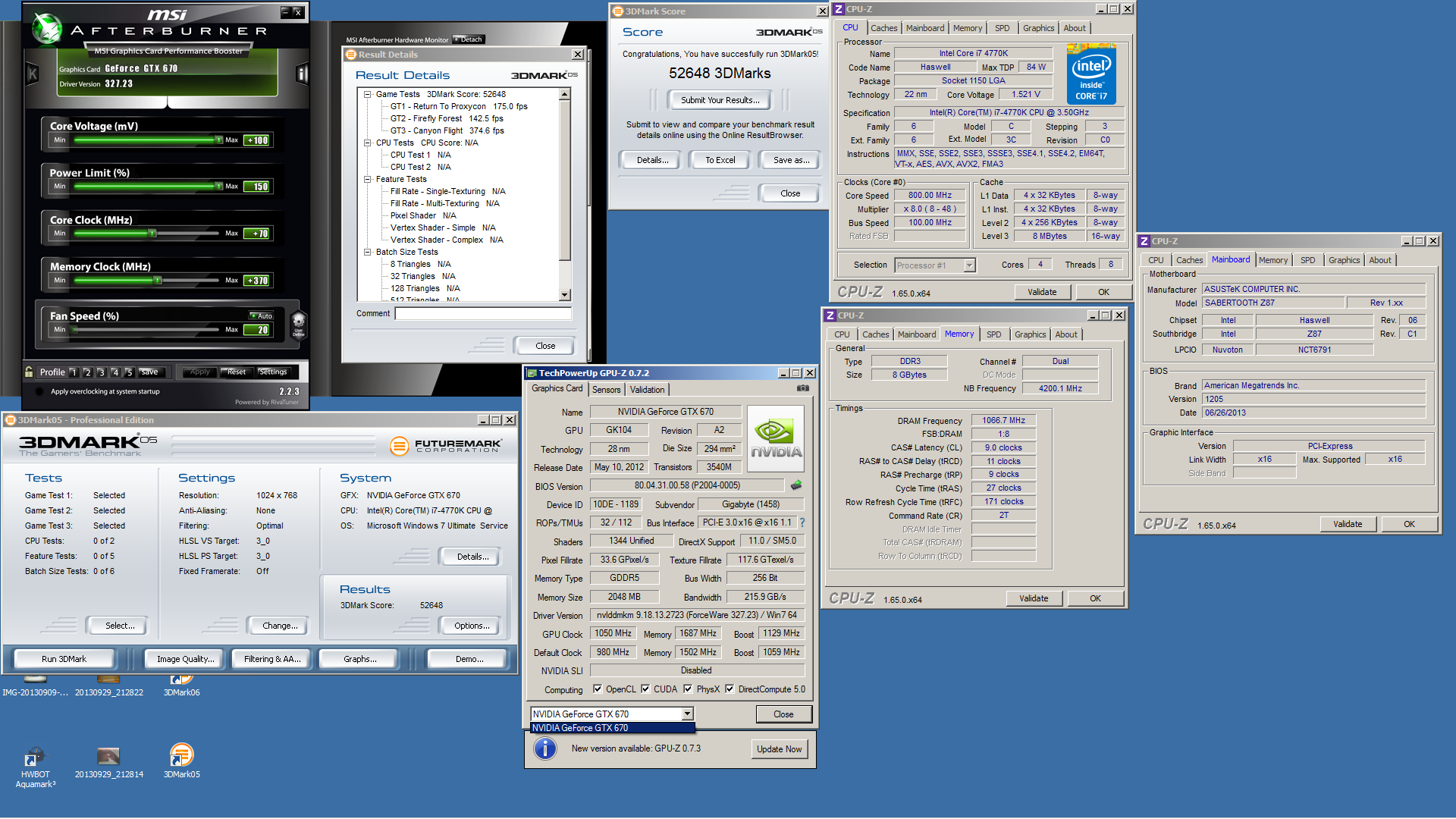Click the Afterburner profile save button
The width and height of the screenshot is (1456, 819).
pos(150,372)
